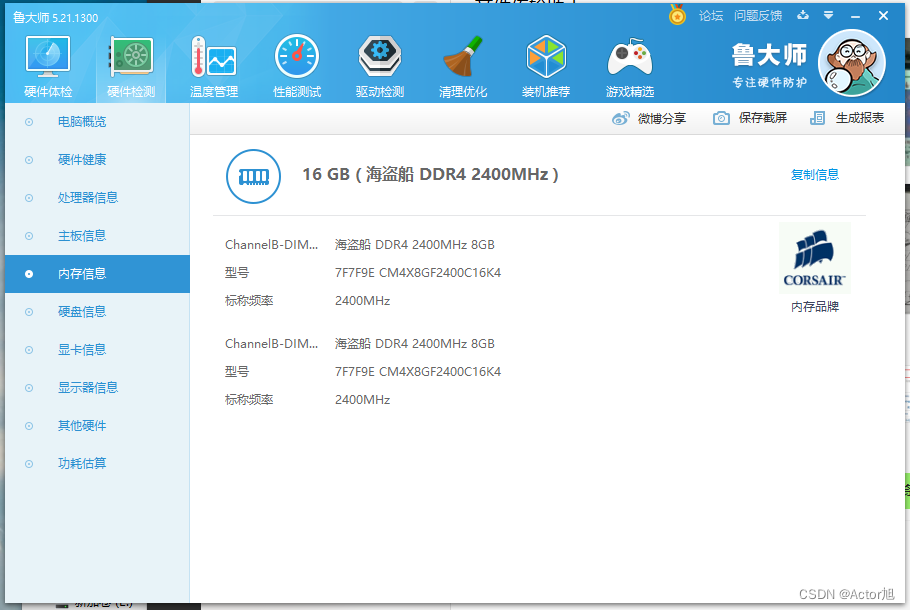Select 内存信息 in the sidebar
This screenshot has width=910, height=610.
[x=97, y=274]
